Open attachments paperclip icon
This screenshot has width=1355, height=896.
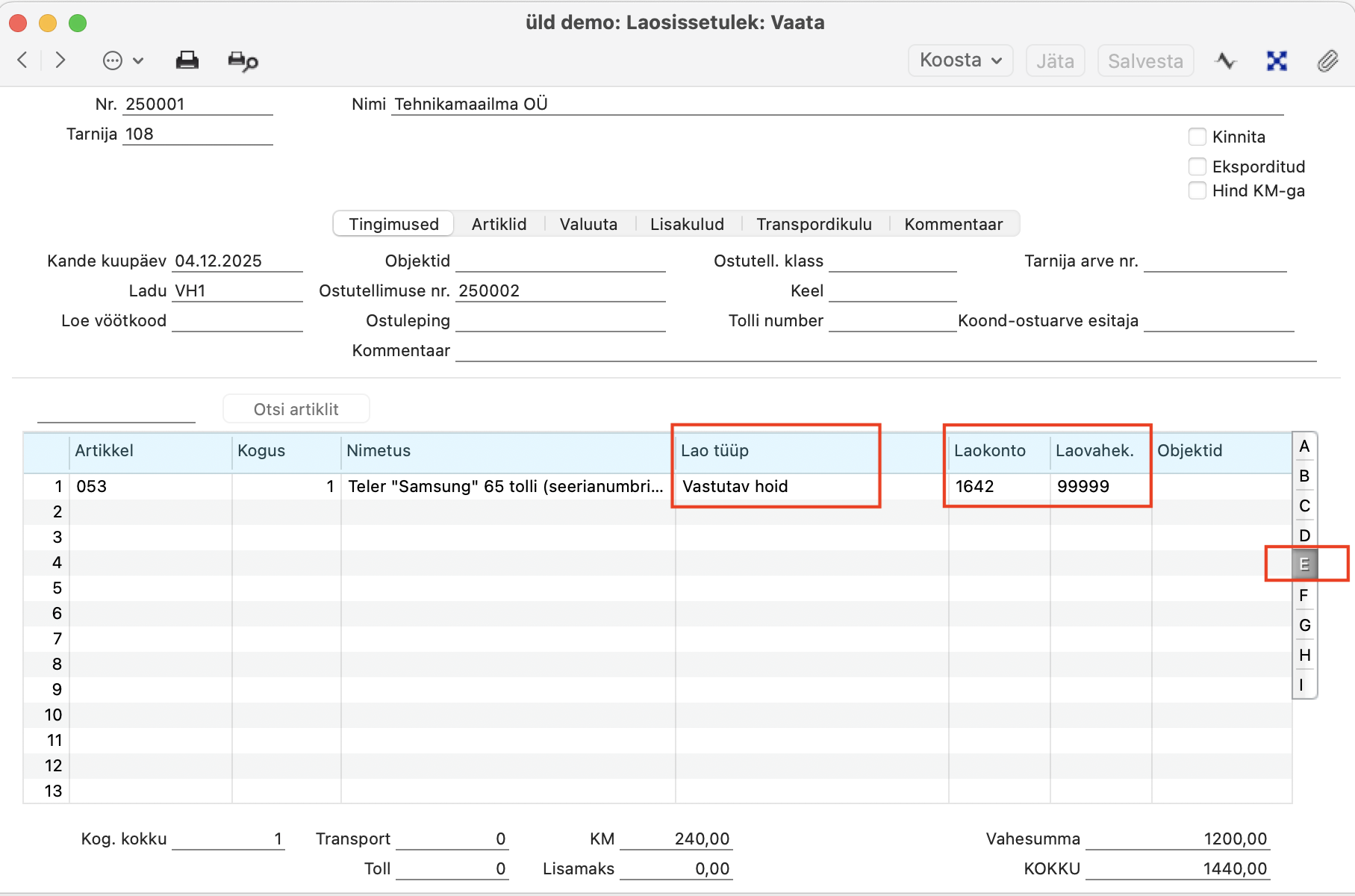tap(1327, 60)
